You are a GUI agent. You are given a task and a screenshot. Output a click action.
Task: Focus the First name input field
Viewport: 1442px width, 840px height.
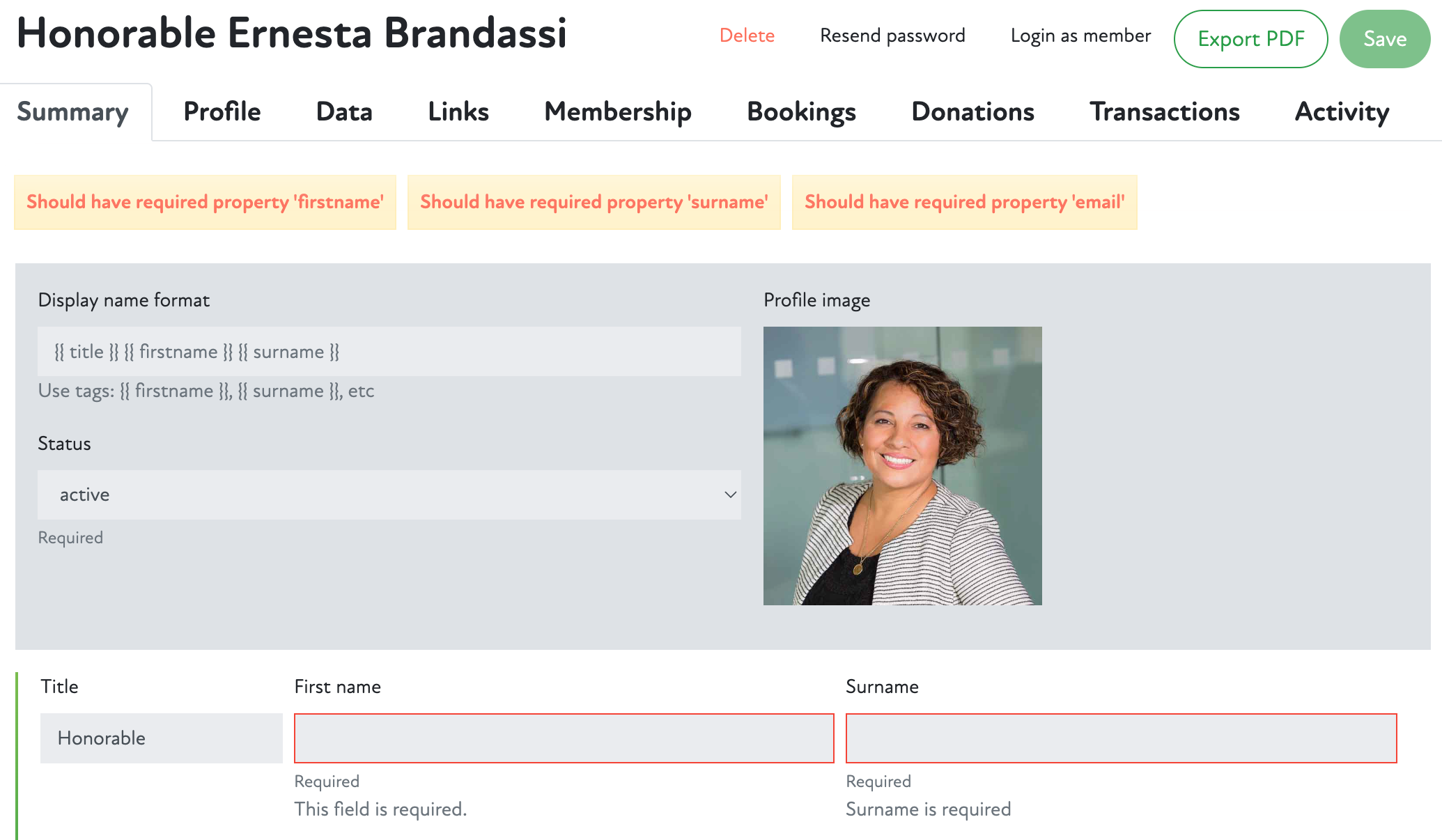click(564, 738)
